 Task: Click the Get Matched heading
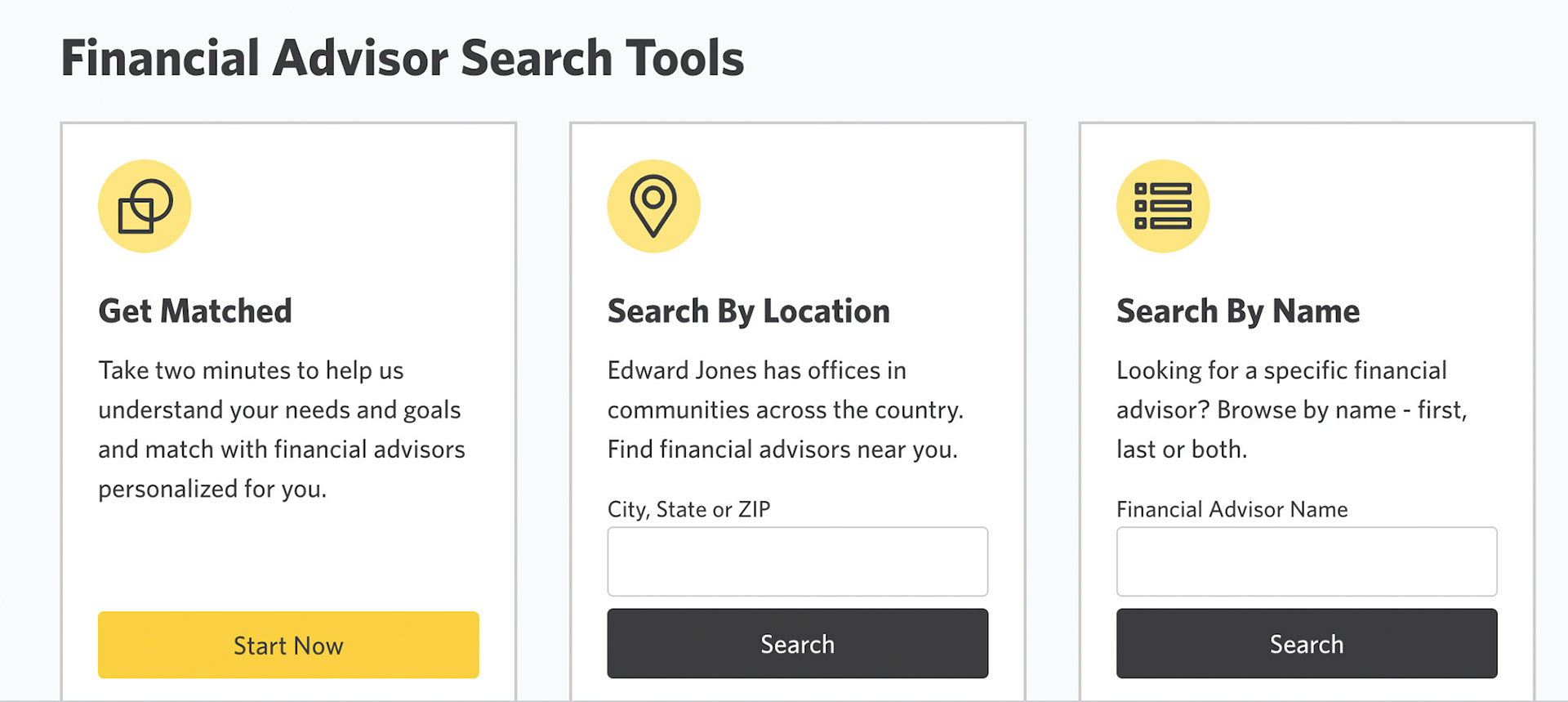click(x=195, y=311)
